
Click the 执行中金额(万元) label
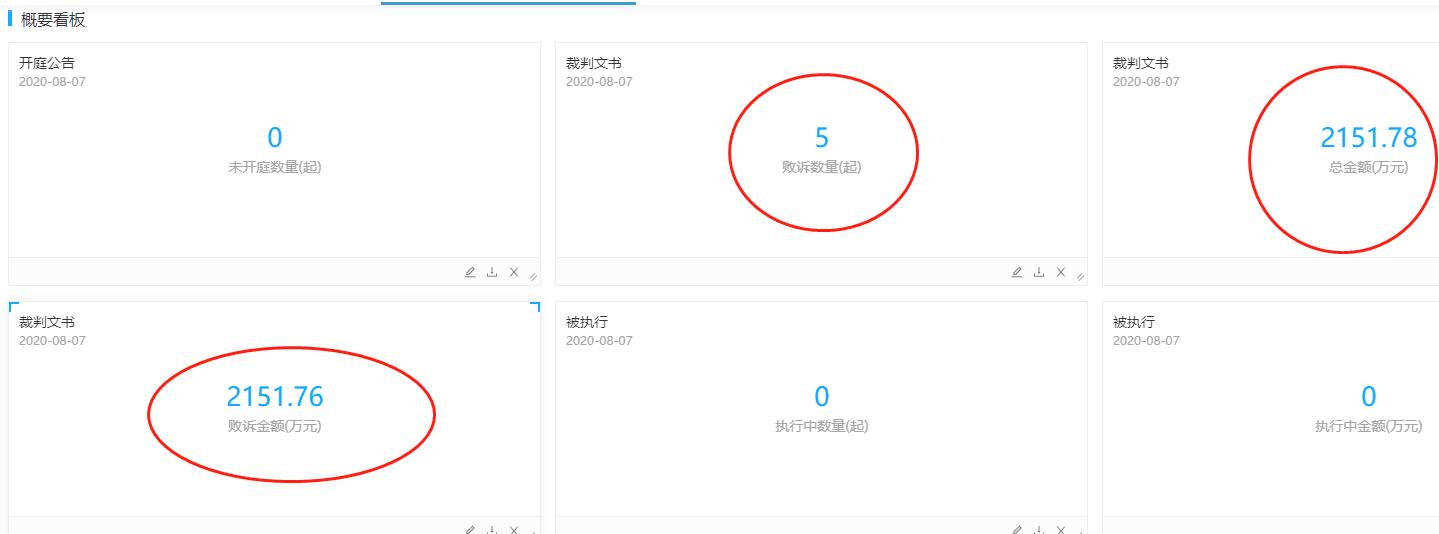click(x=1369, y=426)
